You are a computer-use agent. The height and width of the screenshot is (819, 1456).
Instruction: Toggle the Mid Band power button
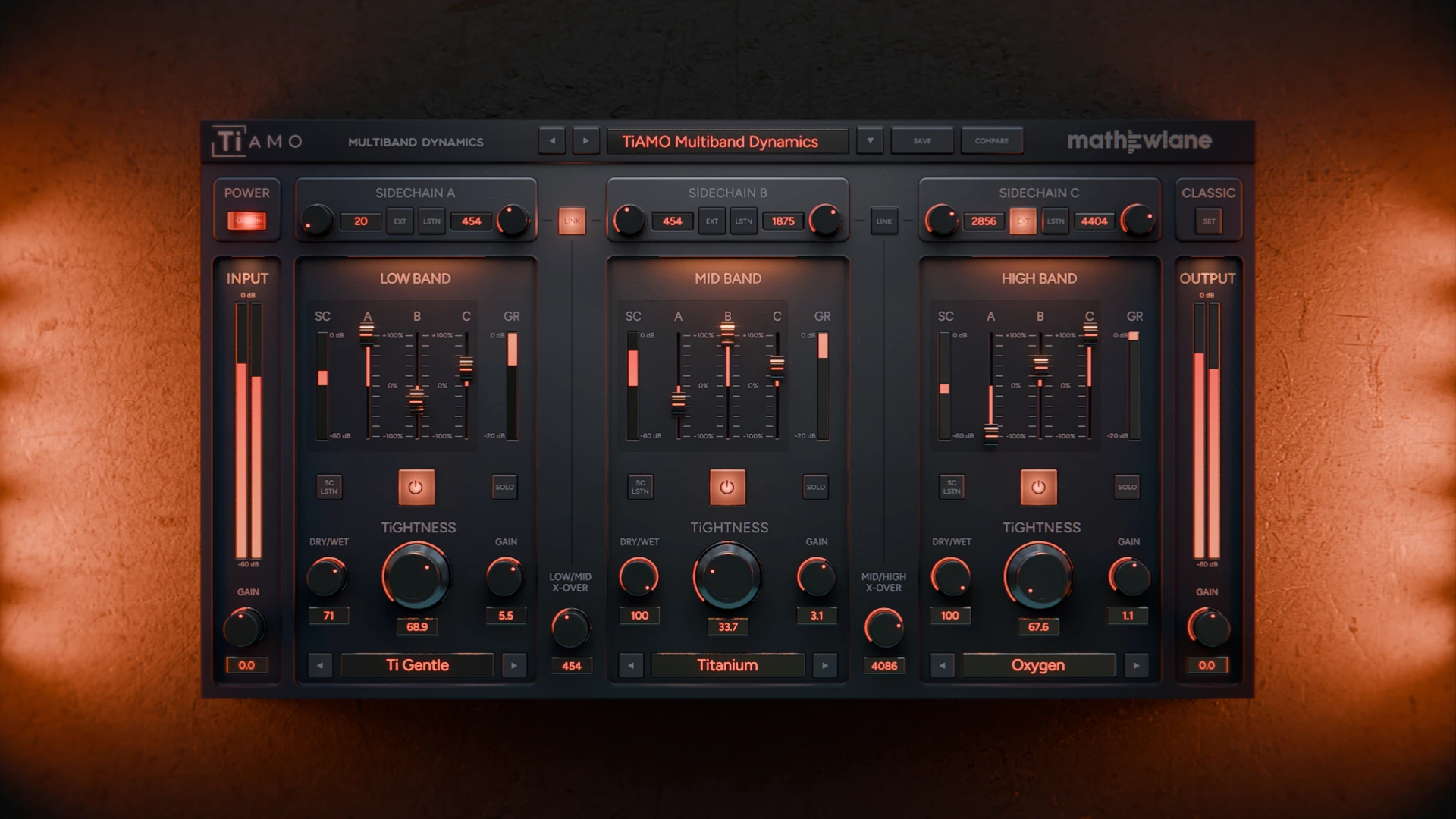click(x=727, y=488)
